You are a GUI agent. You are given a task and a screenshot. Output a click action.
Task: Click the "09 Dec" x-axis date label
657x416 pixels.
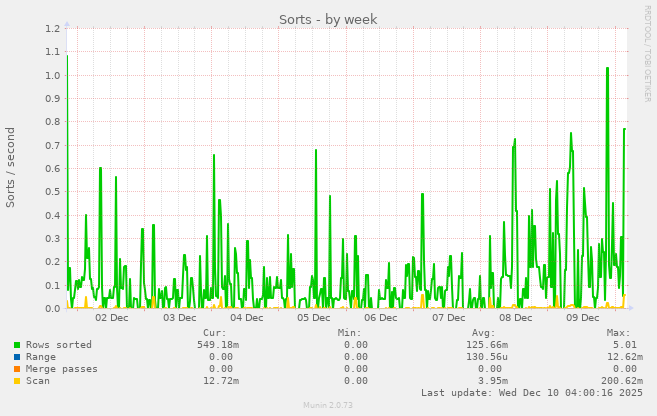pos(583,318)
